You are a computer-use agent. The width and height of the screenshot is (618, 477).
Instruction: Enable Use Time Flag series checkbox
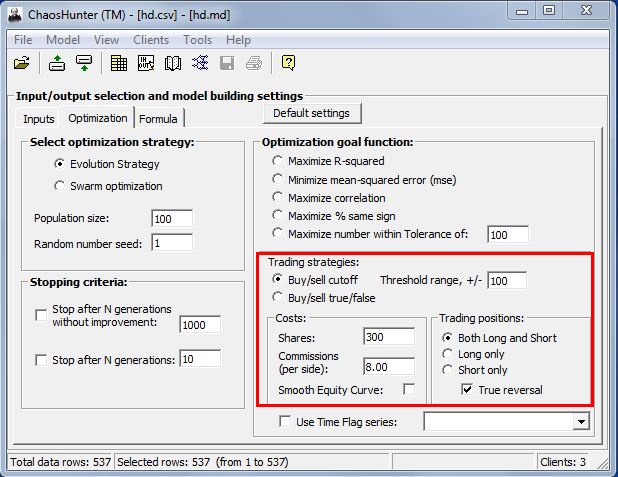click(x=285, y=421)
